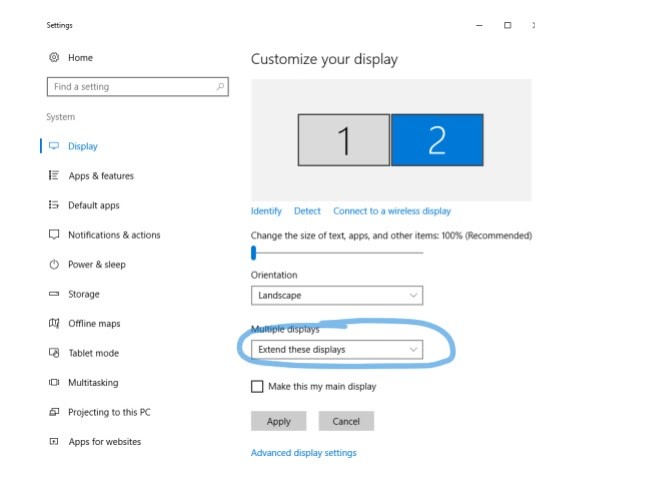This screenshot has height=480, width=672.
Task: Click the Cancel button
Action: pos(346,421)
